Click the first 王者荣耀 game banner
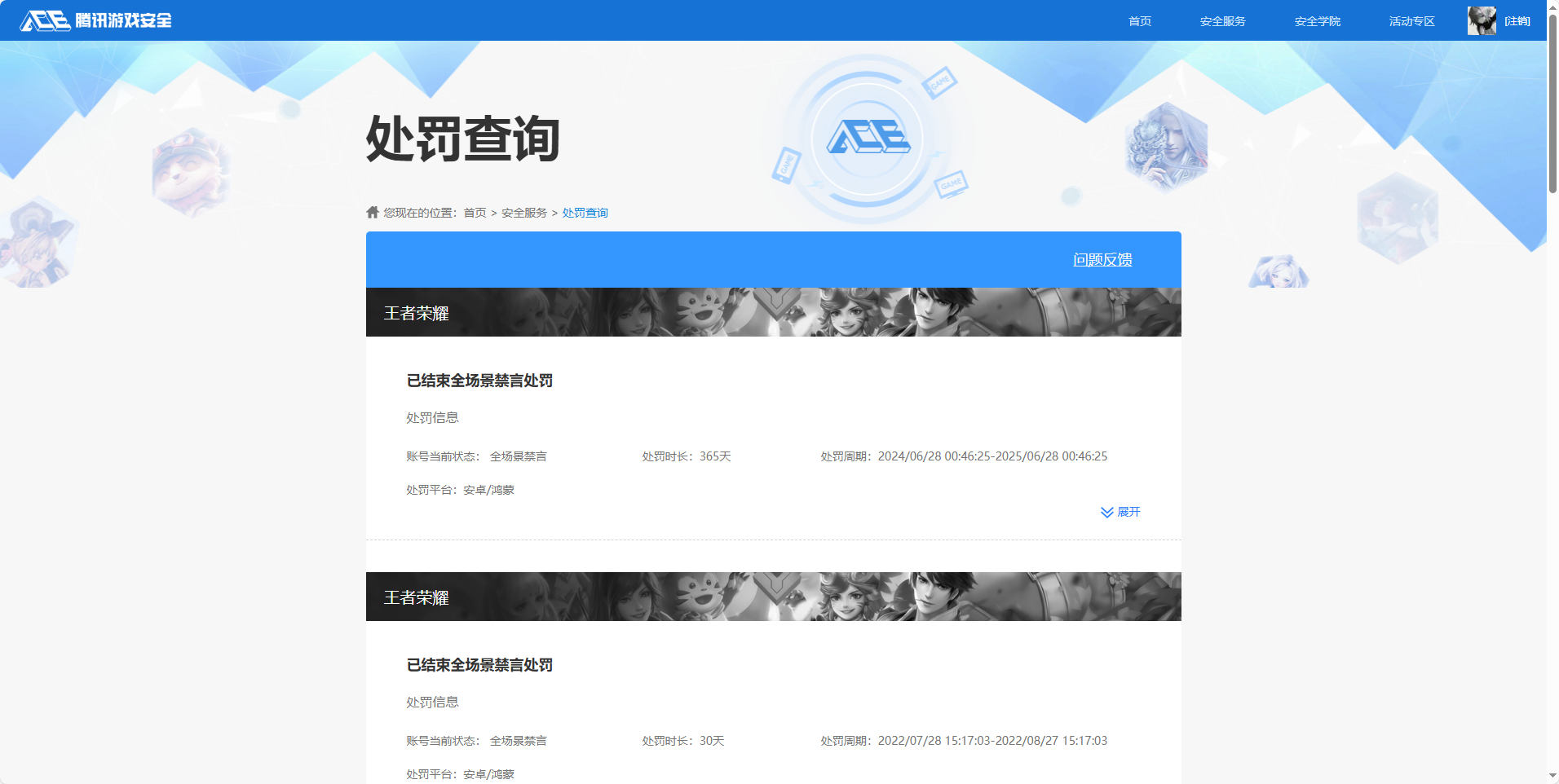Screen dimensions: 1559x784 coord(772,312)
